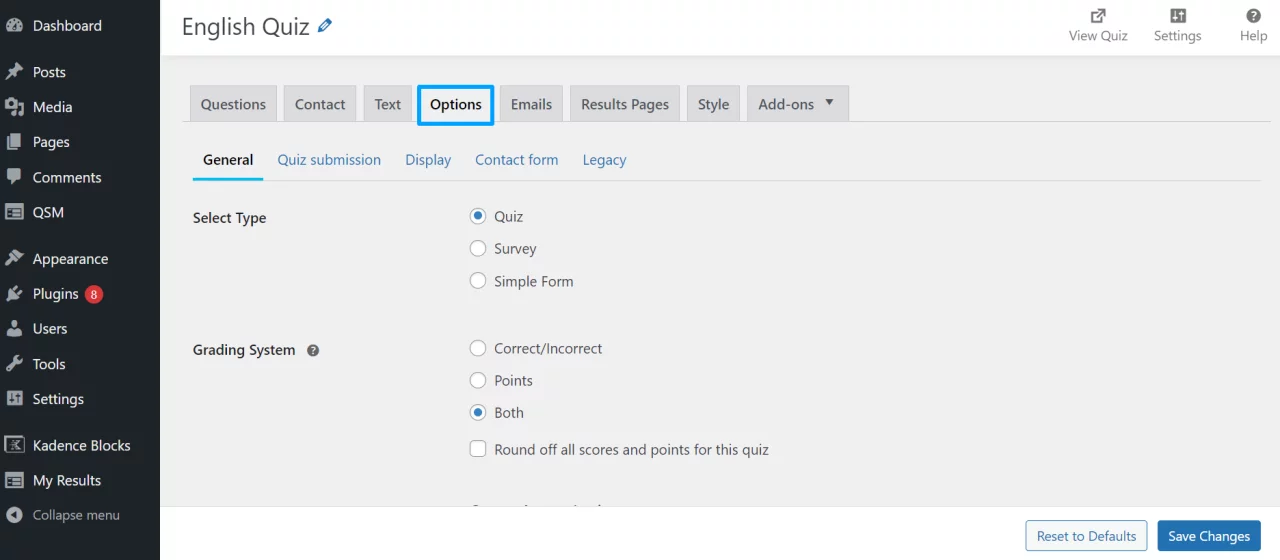1280x560 pixels.
Task: Click the Collapse menu arrow icon
Action: pyautogui.click(x=15, y=515)
